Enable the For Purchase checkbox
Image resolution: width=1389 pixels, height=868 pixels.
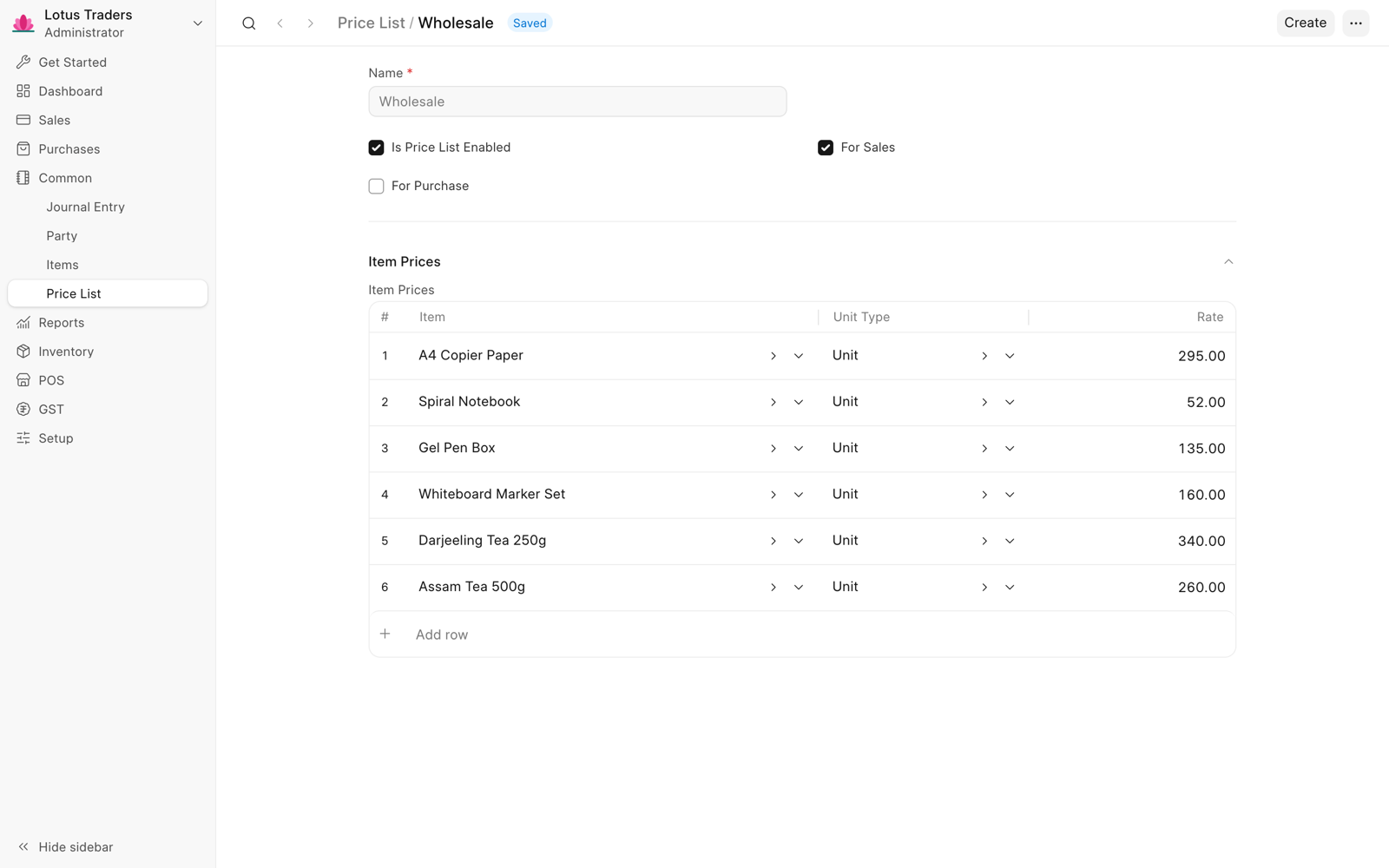tap(376, 186)
